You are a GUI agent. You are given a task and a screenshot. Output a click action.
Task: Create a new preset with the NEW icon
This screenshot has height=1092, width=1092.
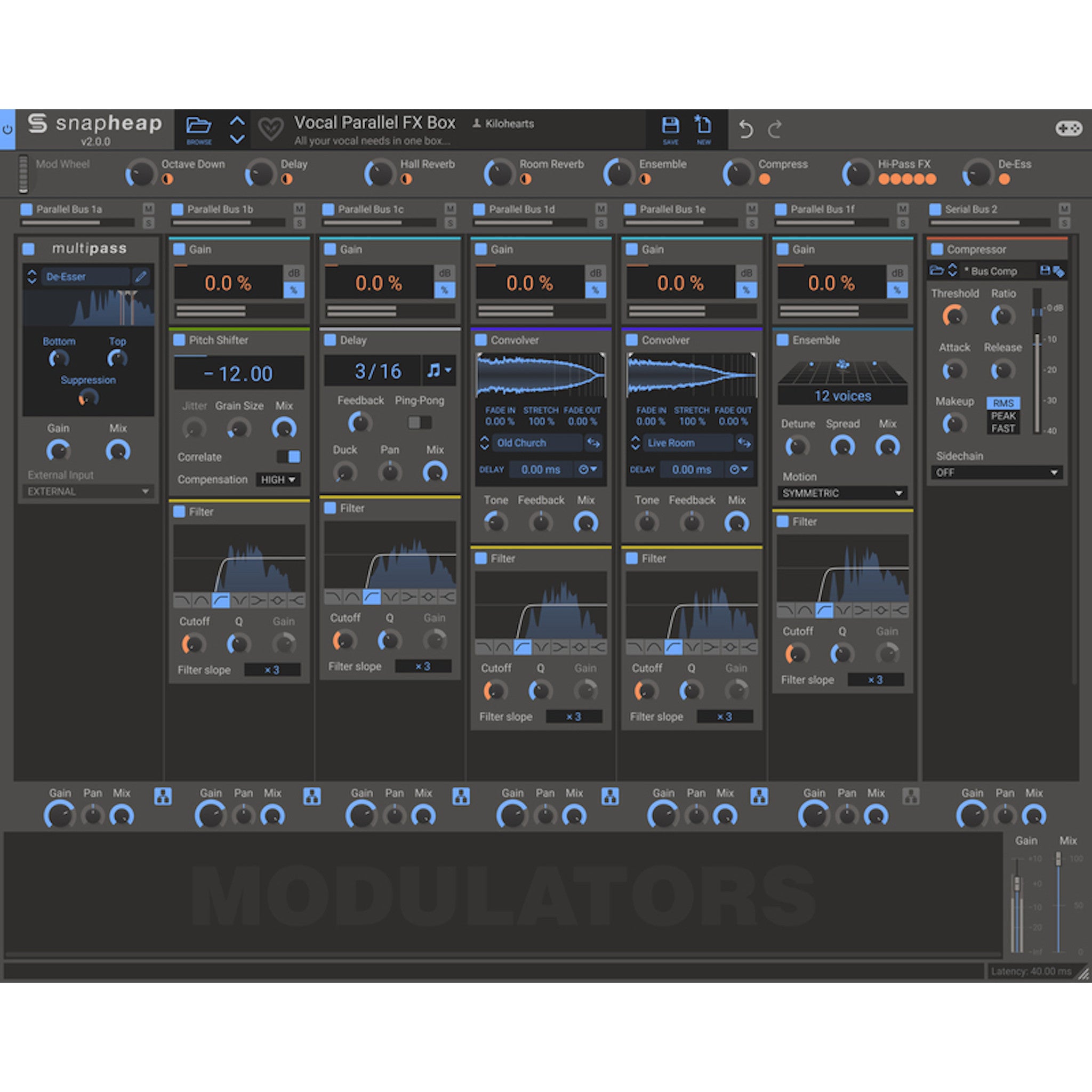pyautogui.click(x=703, y=125)
